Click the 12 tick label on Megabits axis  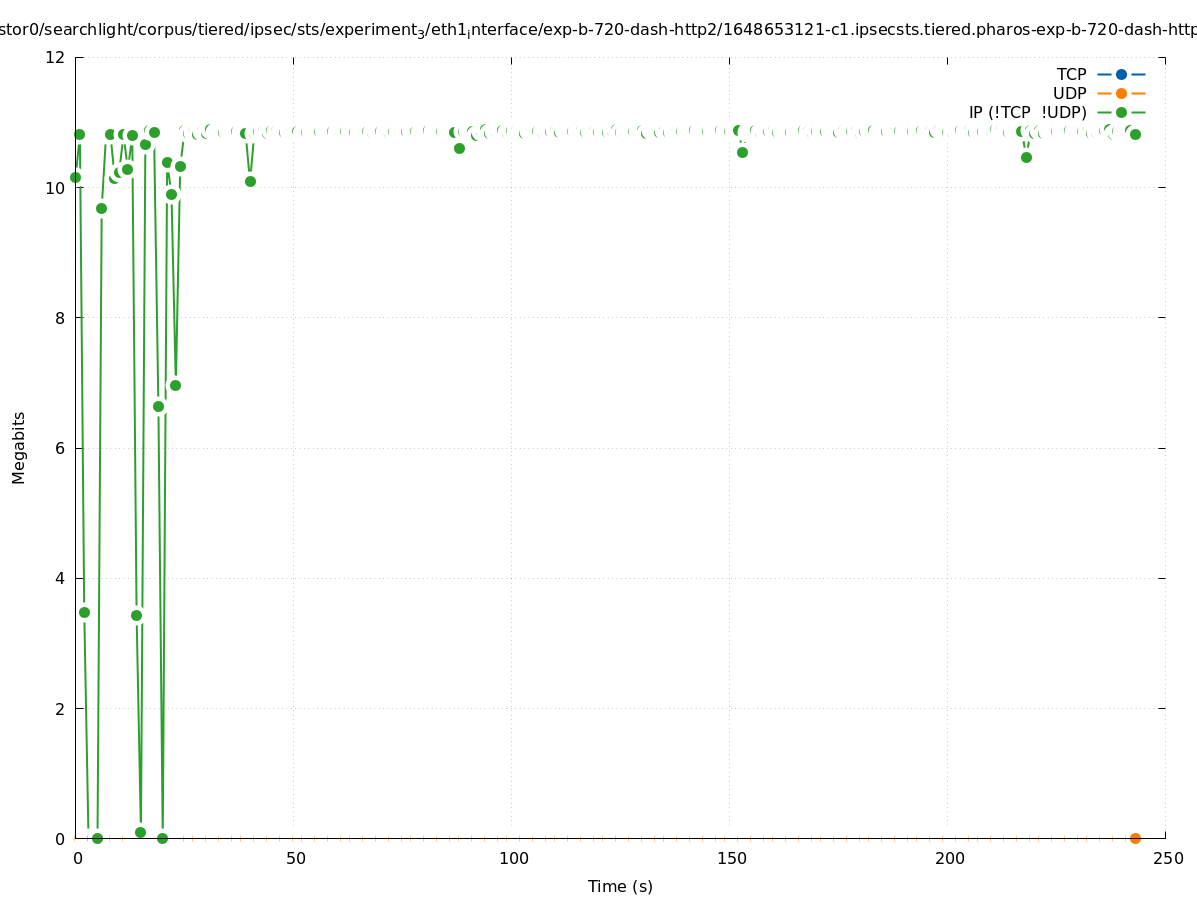55,57
